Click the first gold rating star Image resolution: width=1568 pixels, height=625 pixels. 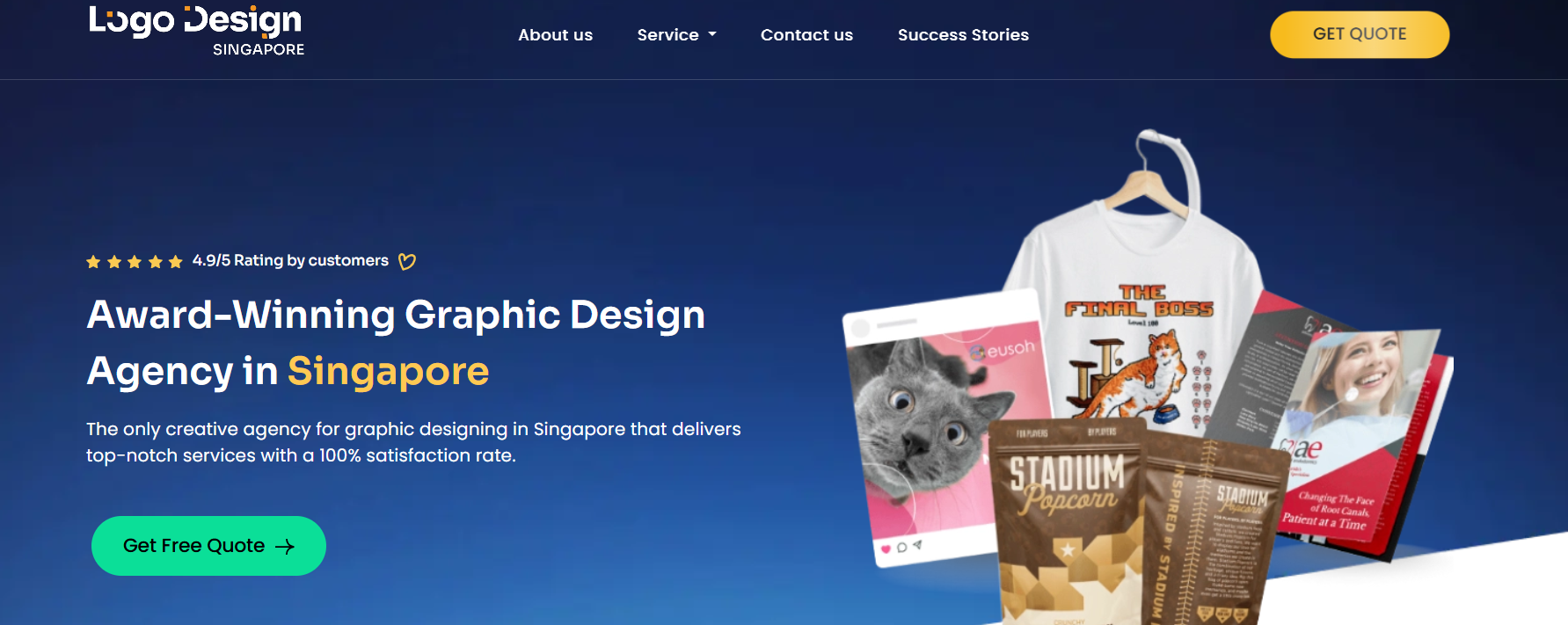click(93, 262)
